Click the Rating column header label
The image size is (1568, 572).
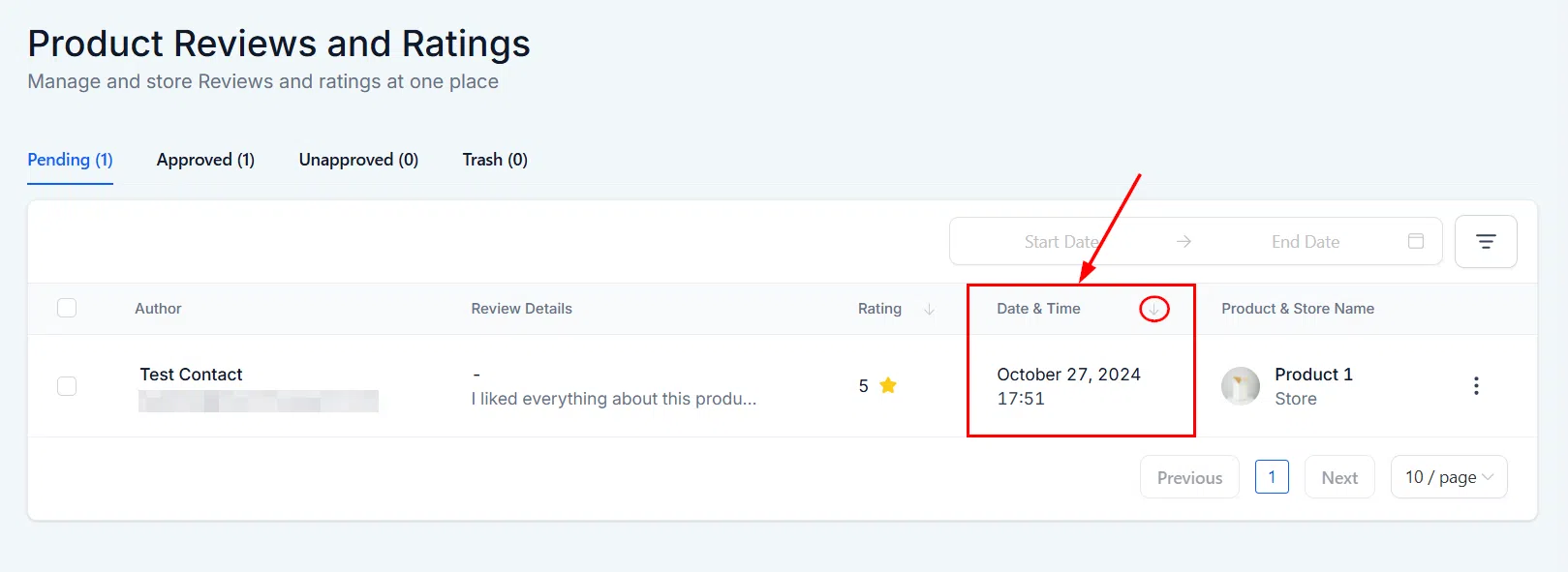(x=879, y=309)
